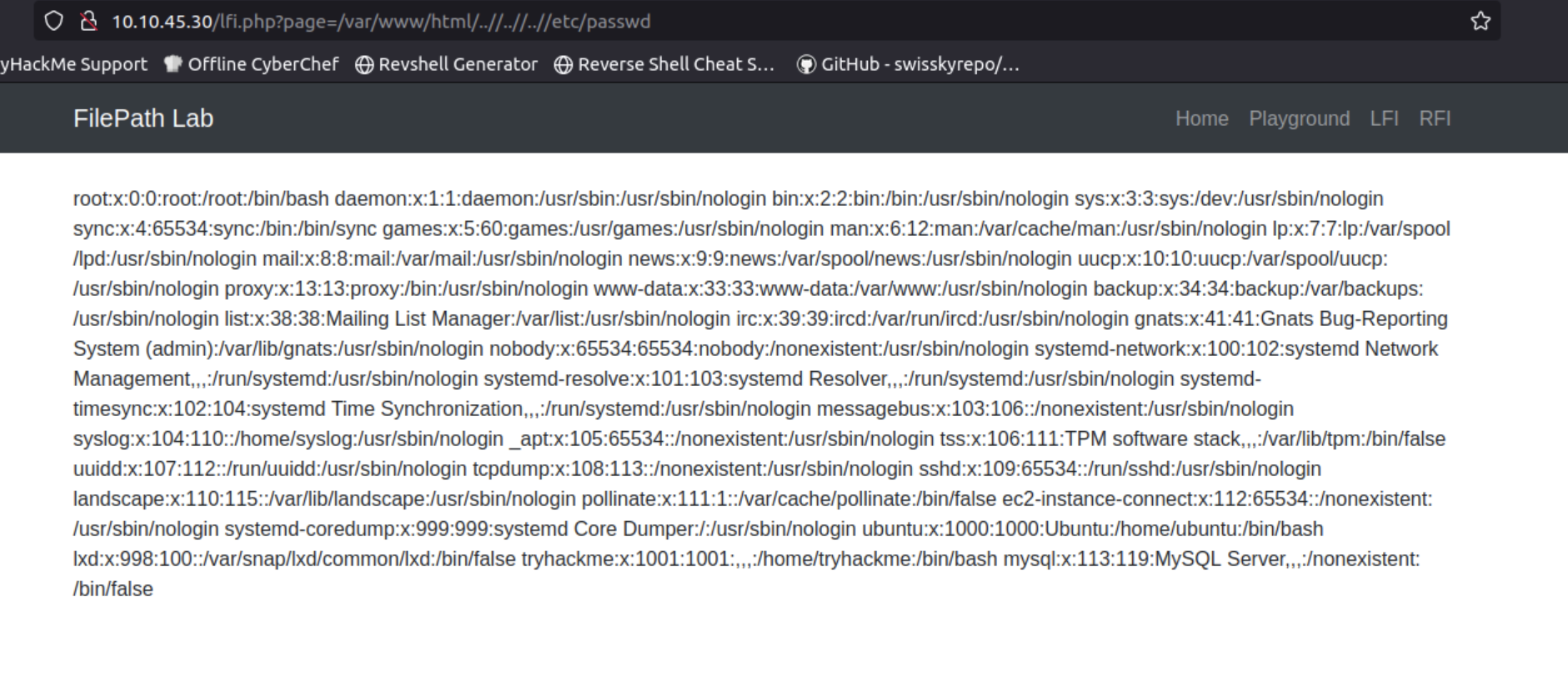Click the Revshell Generator globe favicon
This screenshot has height=681, width=1568.
click(x=364, y=64)
